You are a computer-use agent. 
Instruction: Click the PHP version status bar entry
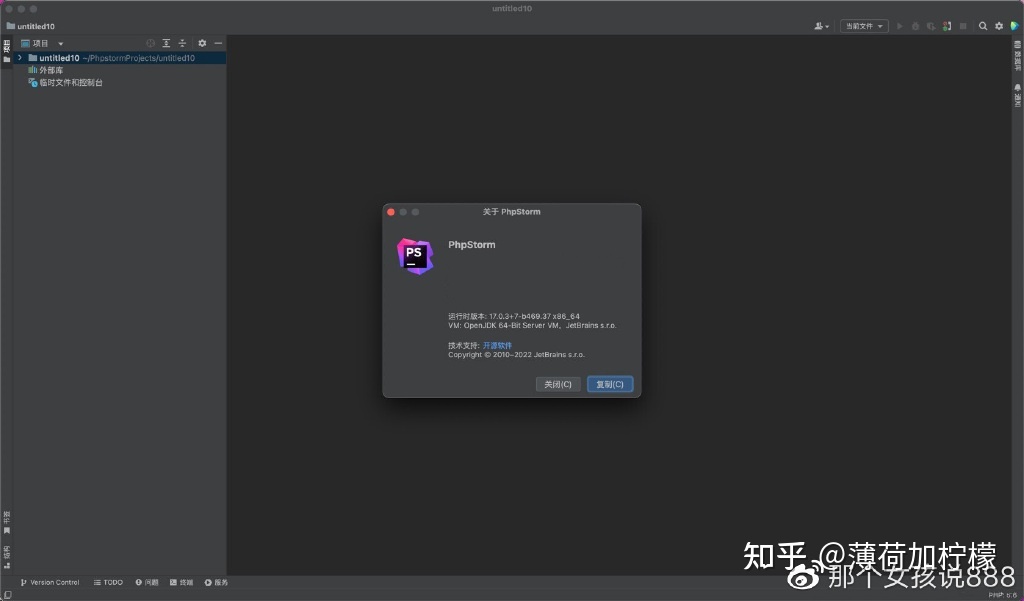(x=1003, y=595)
